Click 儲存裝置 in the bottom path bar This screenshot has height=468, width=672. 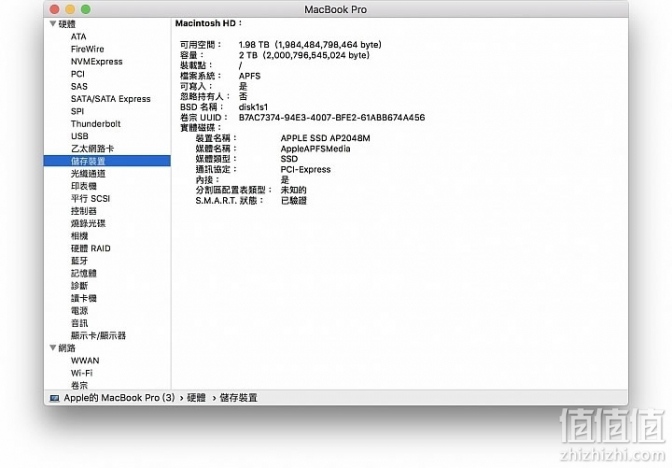pyautogui.click(x=238, y=398)
